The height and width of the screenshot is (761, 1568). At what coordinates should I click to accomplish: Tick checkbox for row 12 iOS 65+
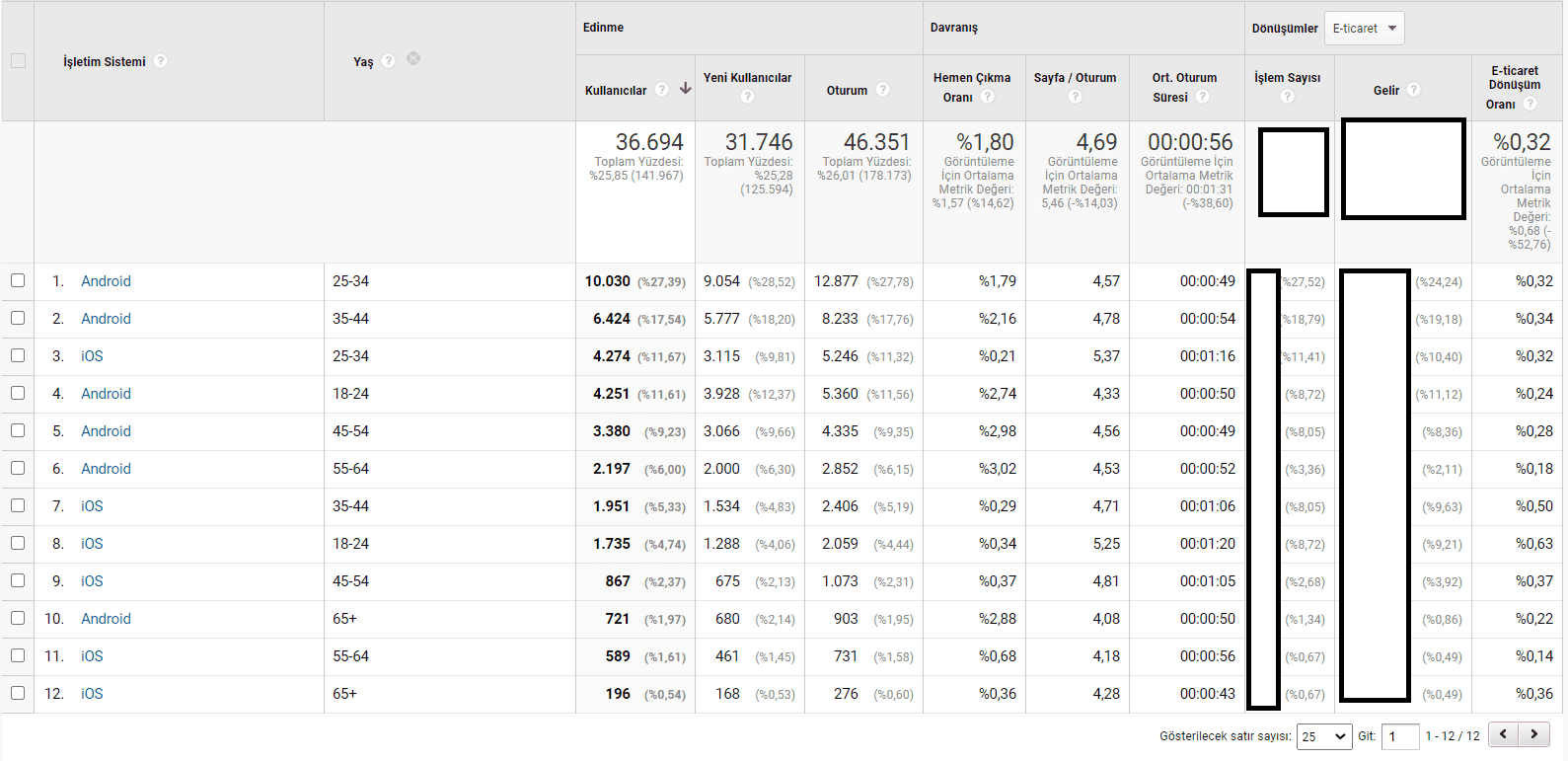click(18, 694)
